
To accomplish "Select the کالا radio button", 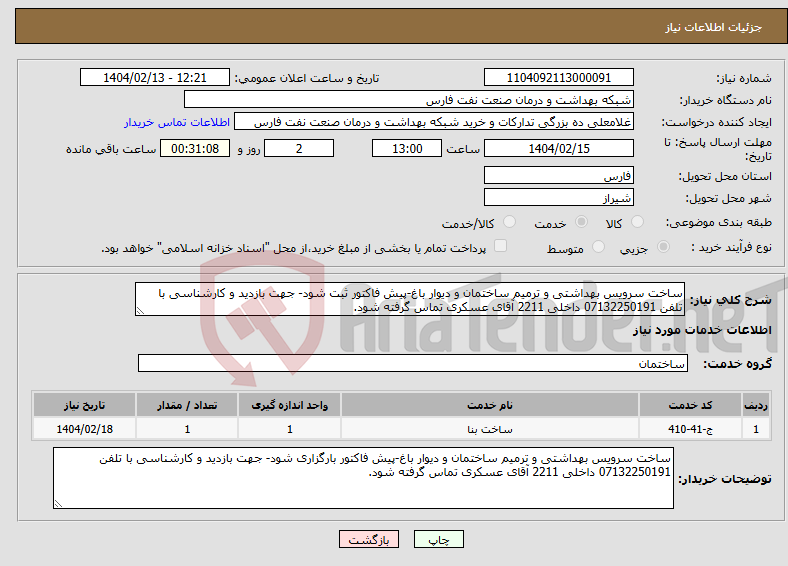I will [x=637, y=222].
